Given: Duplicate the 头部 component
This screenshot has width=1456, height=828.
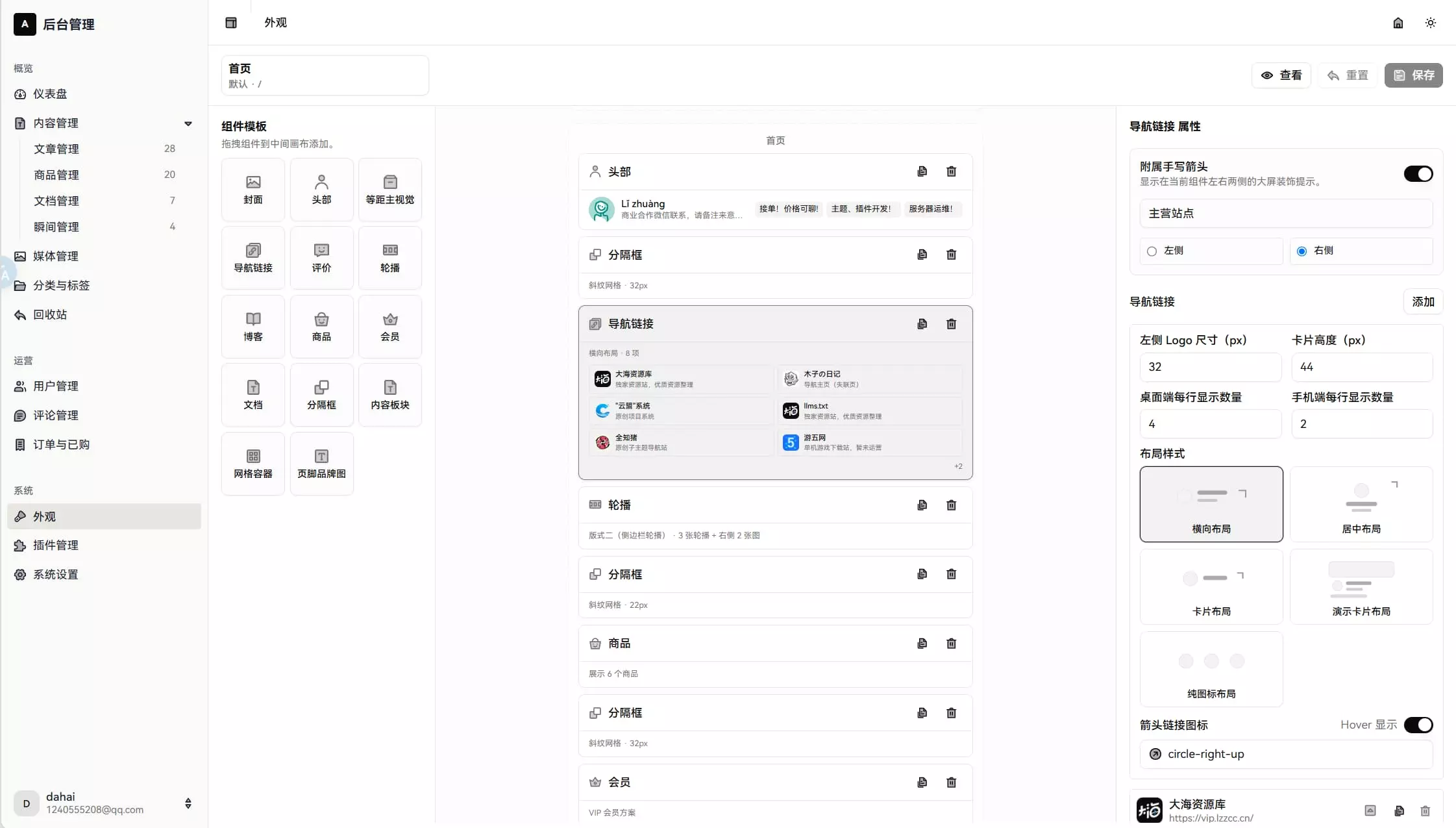Looking at the screenshot, I should (x=922, y=171).
